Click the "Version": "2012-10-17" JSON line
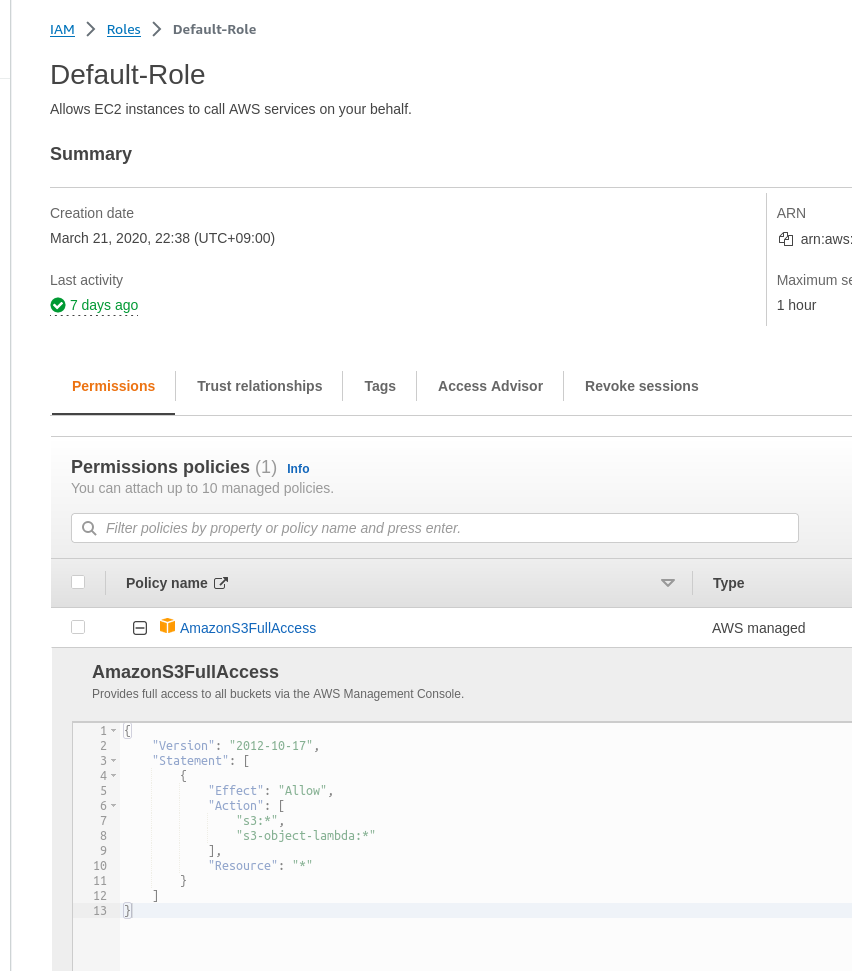This screenshot has width=852, height=971. [x=235, y=746]
